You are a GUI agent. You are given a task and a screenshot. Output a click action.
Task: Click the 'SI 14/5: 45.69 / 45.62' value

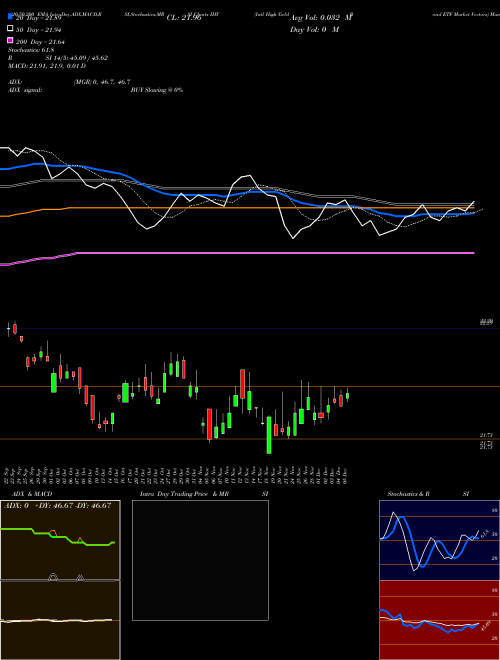[x=77, y=58]
